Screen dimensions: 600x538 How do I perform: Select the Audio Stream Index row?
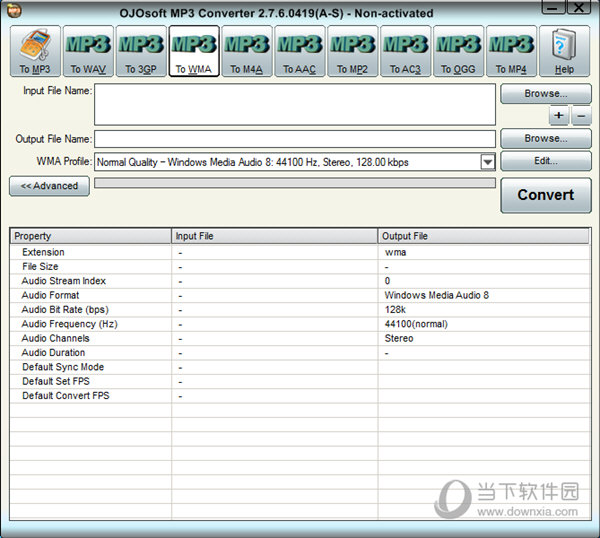click(300, 281)
